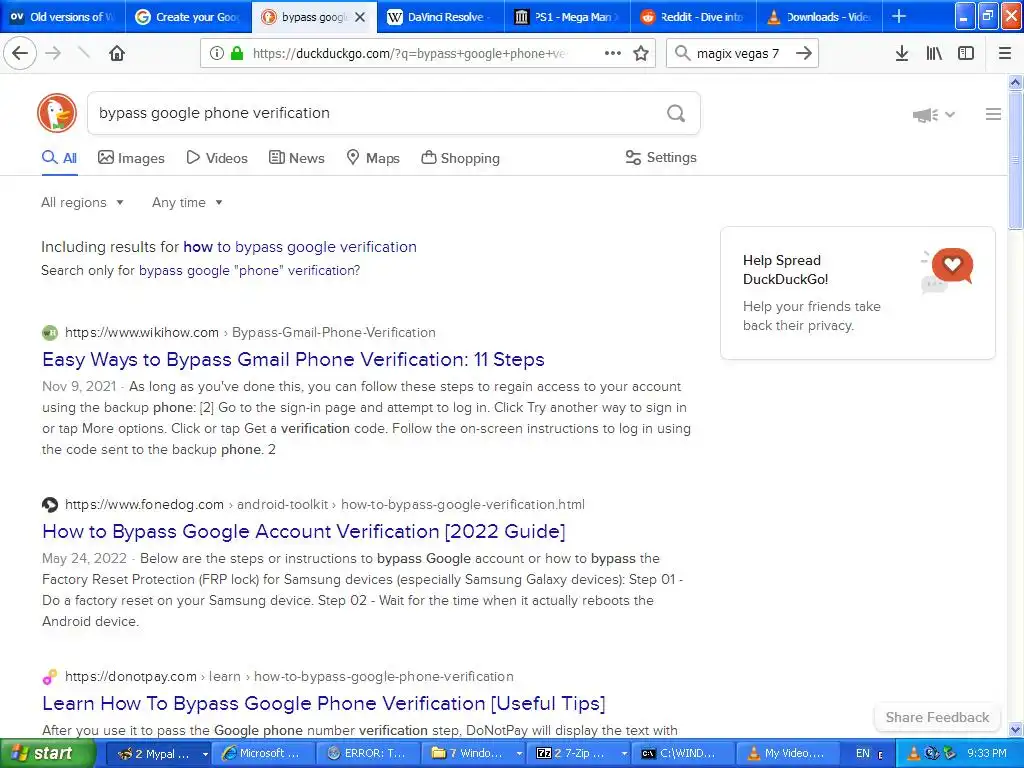1024x768 pixels.
Task: Click the fonedog favicon beside the result URL
Action: tap(50, 504)
